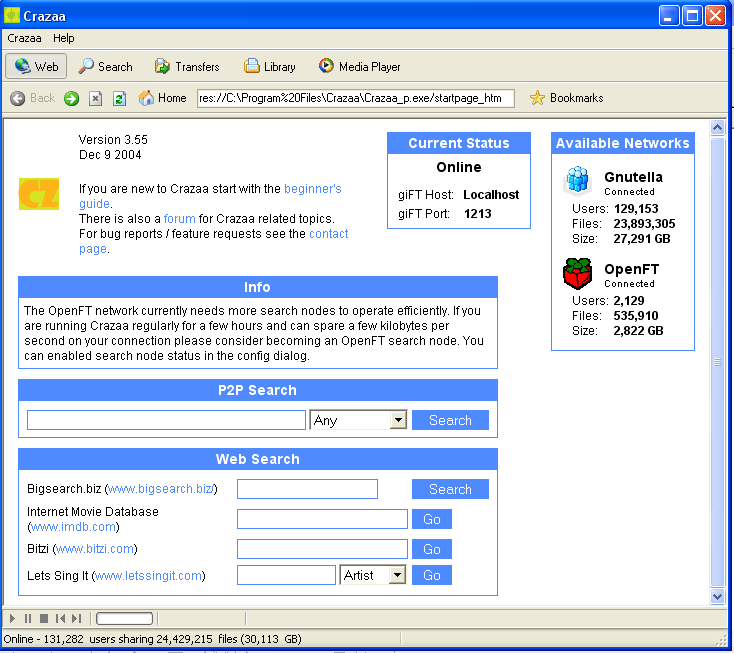The image size is (734, 653).
Task: Click the OpenFT red gift icon
Action: pos(578,273)
